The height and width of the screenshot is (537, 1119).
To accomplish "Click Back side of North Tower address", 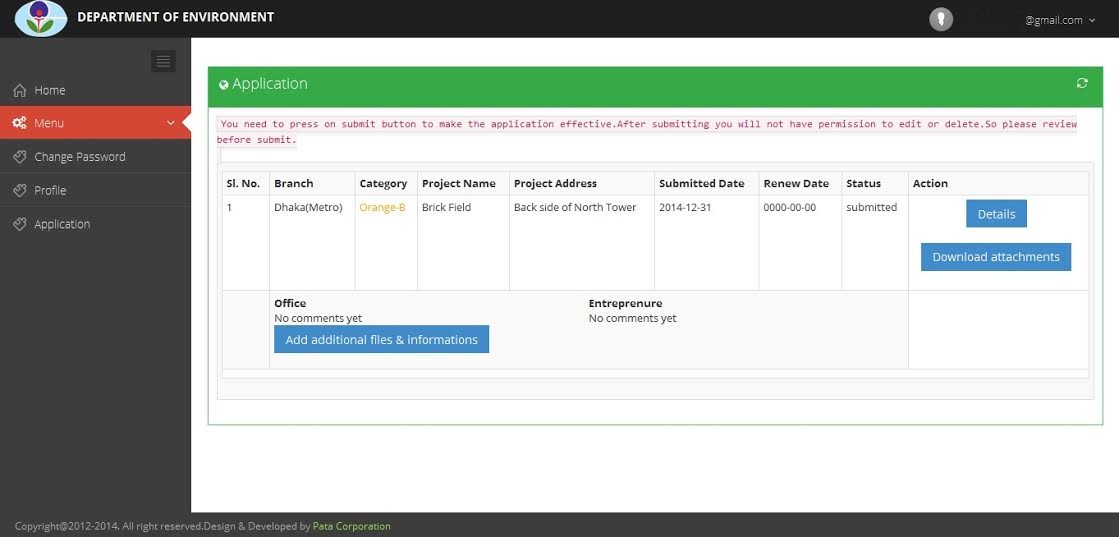I will point(575,207).
